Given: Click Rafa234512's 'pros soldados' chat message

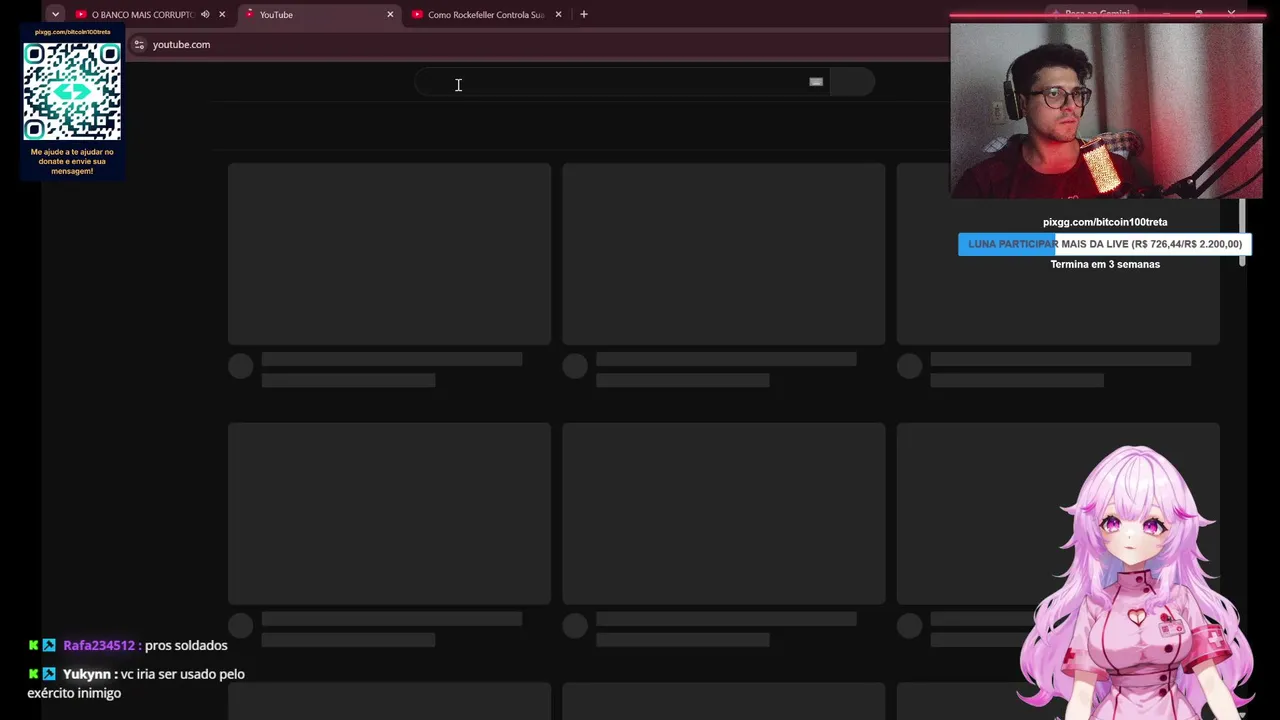Looking at the screenshot, I should coord(130,645).
